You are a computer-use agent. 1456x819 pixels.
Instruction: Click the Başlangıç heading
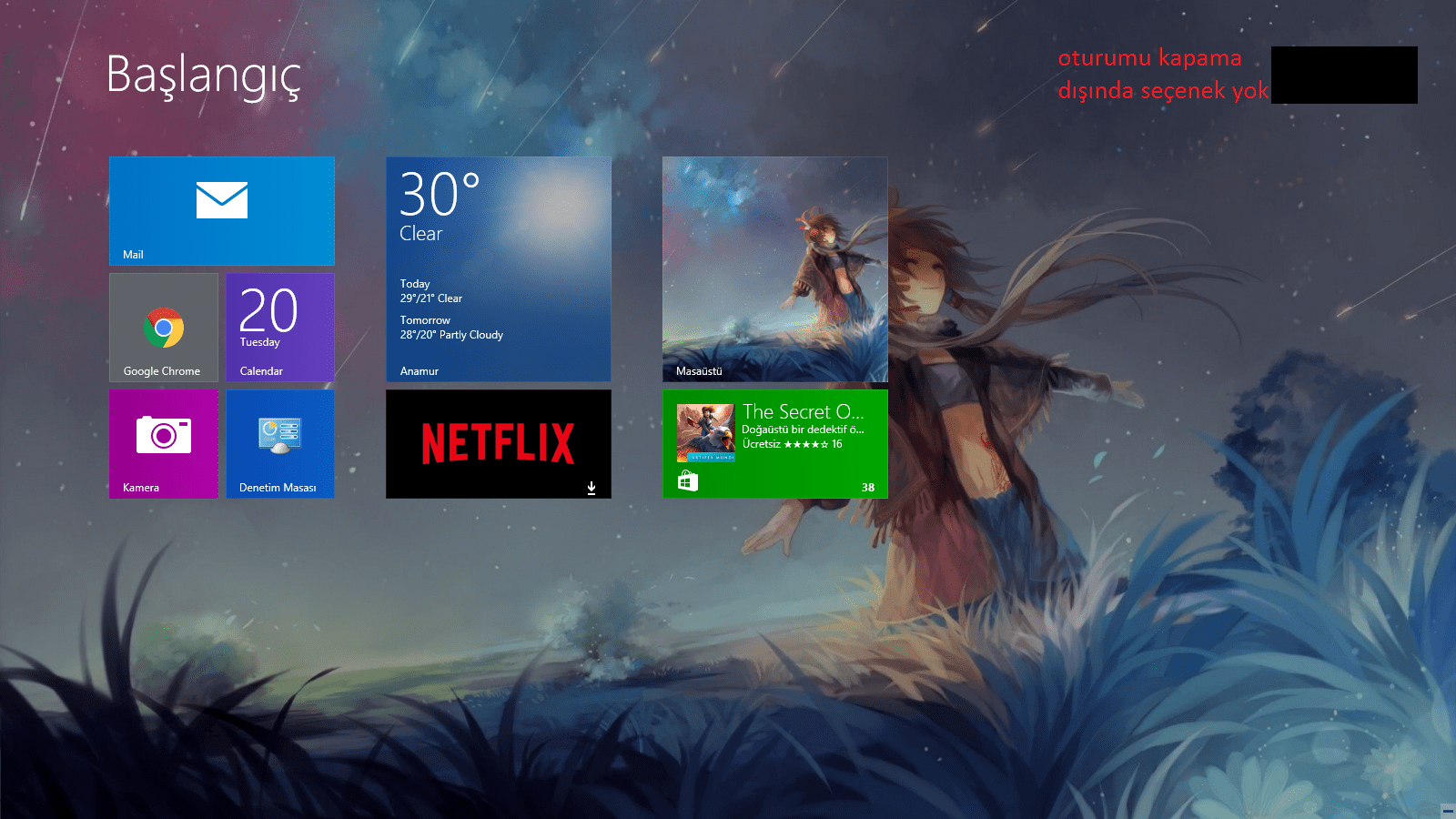[203, 75]
